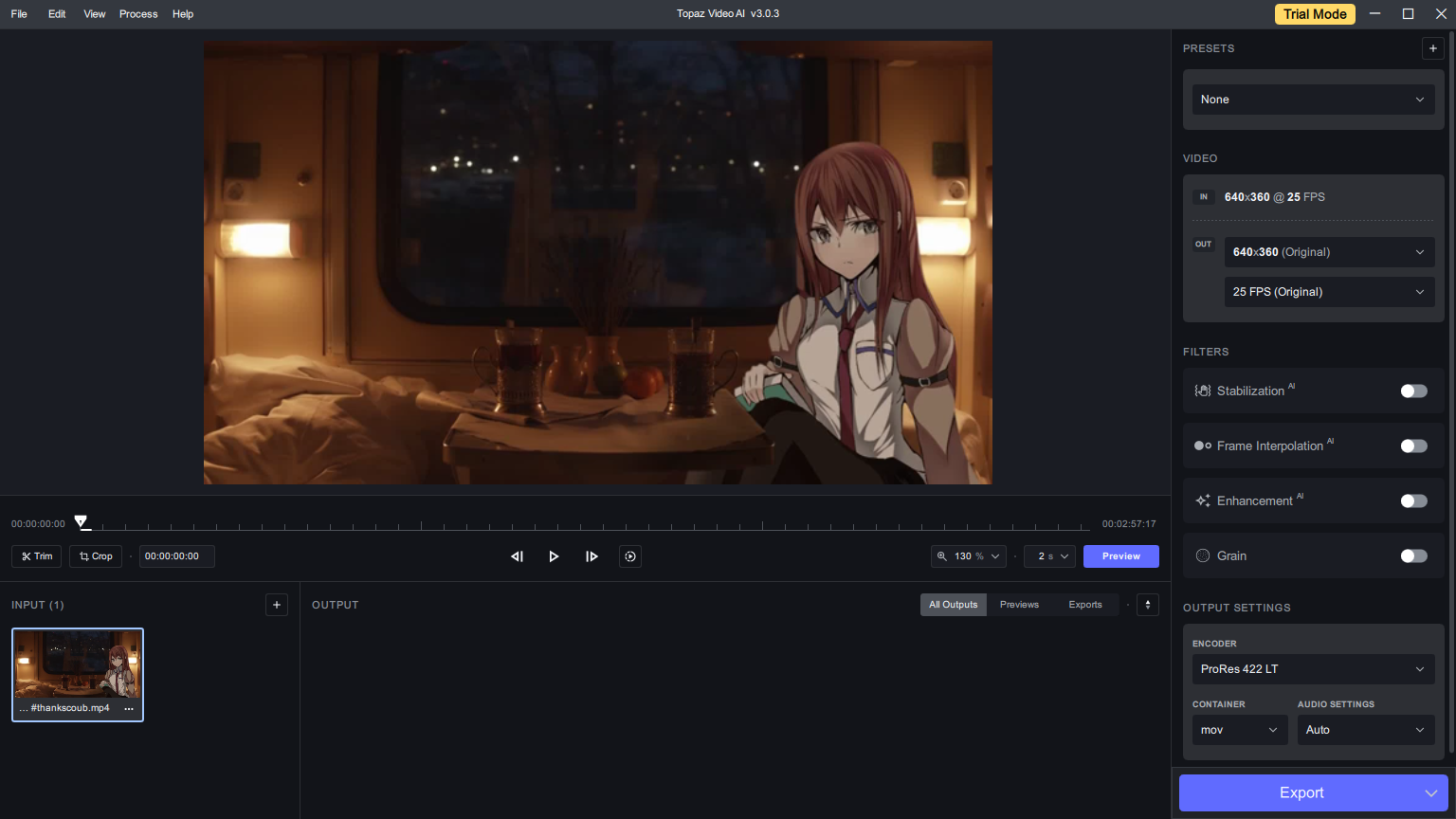1456x819 pixels.
Task: Expand the ProRes 422 LT encoder dropdown
Action: (1313, 669)
